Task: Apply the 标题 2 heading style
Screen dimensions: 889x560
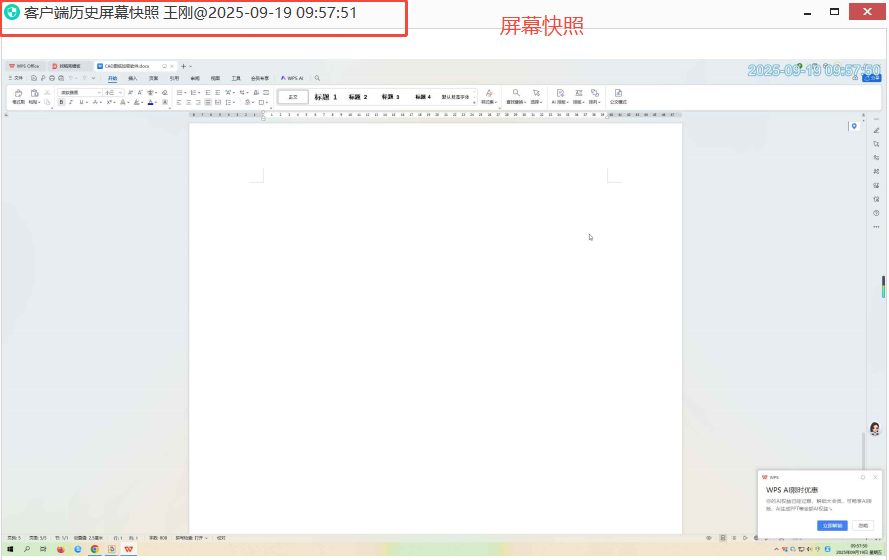Action: [358, 97]
